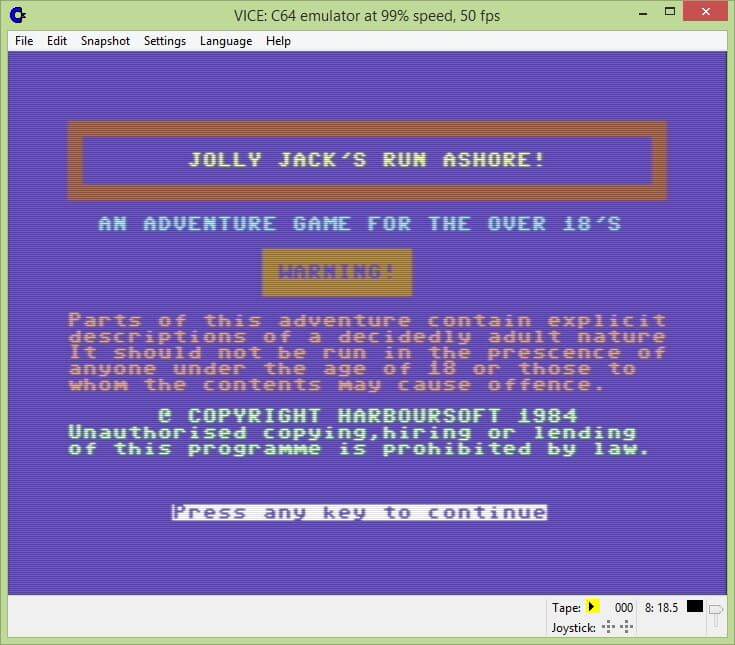
Task: Open the Edit menu
Action: 57,41
